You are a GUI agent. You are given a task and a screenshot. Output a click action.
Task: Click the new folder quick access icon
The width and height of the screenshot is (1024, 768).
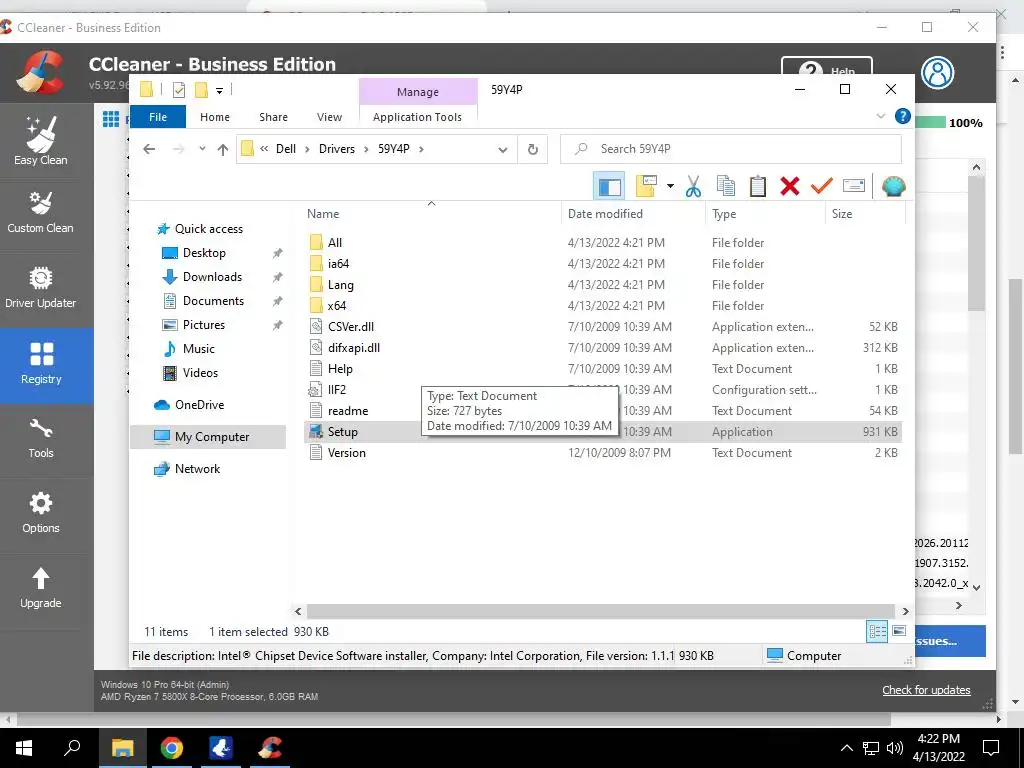click(202, 90)
